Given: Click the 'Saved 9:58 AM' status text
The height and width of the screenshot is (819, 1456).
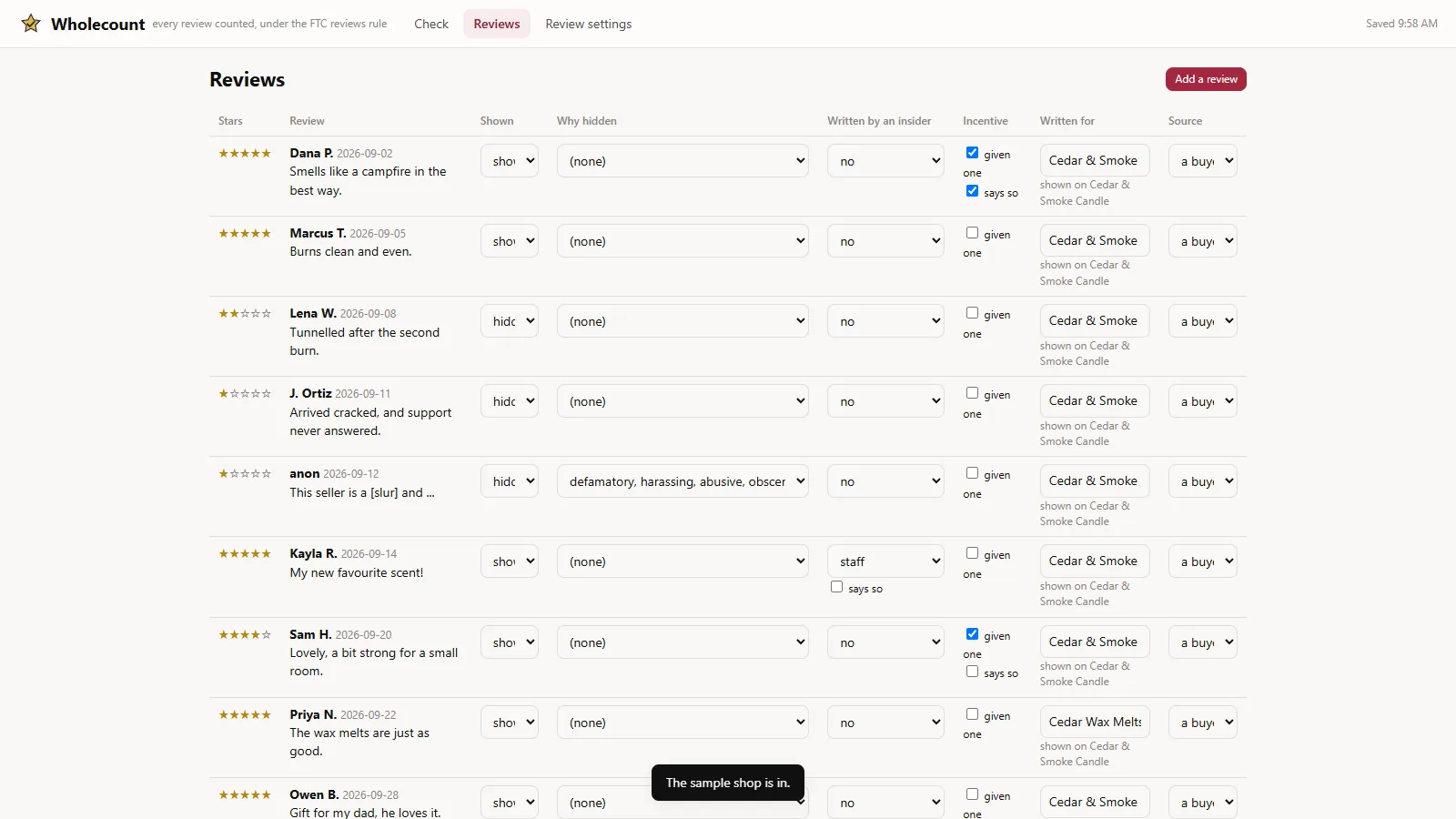Looking at the screenshot, I should coord(1401,24).
